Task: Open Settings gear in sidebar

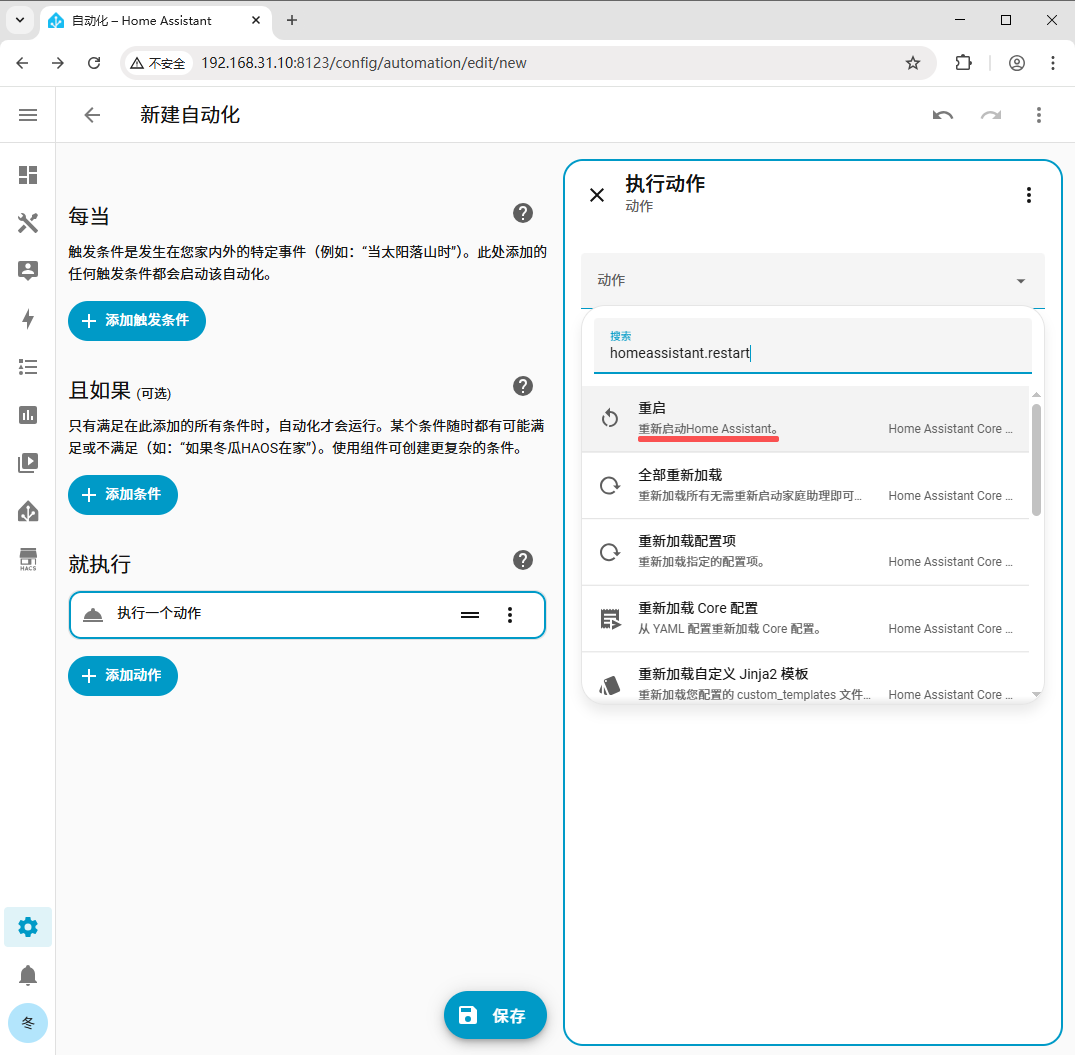Action: (27, 927)
